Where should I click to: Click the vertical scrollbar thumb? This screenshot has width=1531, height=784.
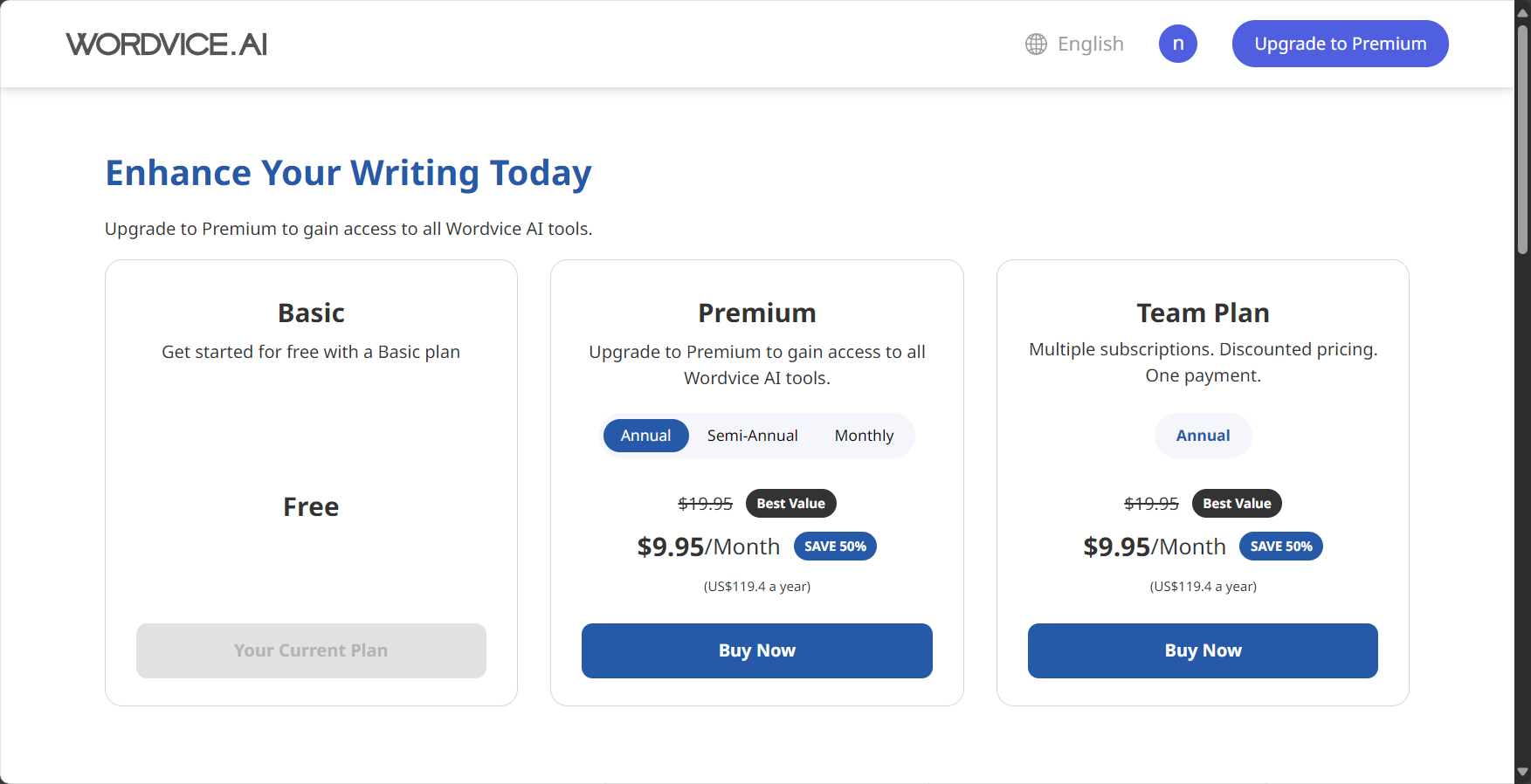pos(1523,140)
